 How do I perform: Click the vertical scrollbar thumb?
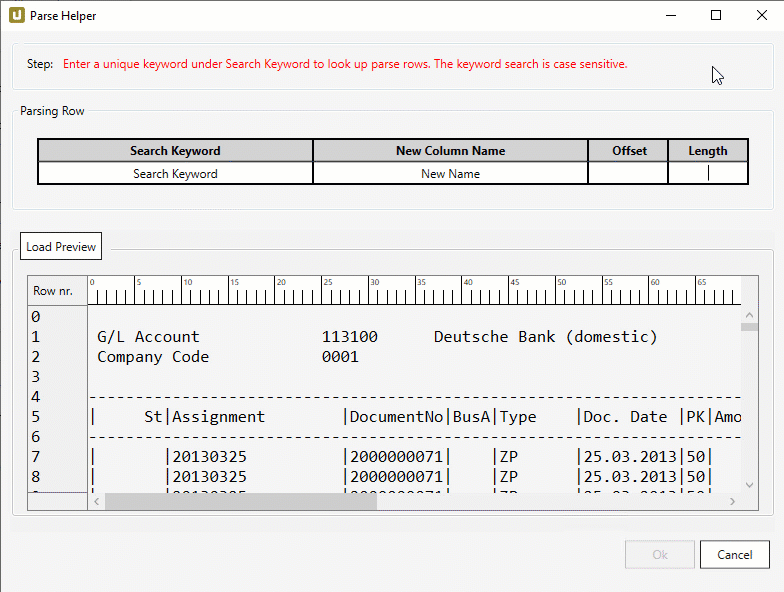point(749,327)
